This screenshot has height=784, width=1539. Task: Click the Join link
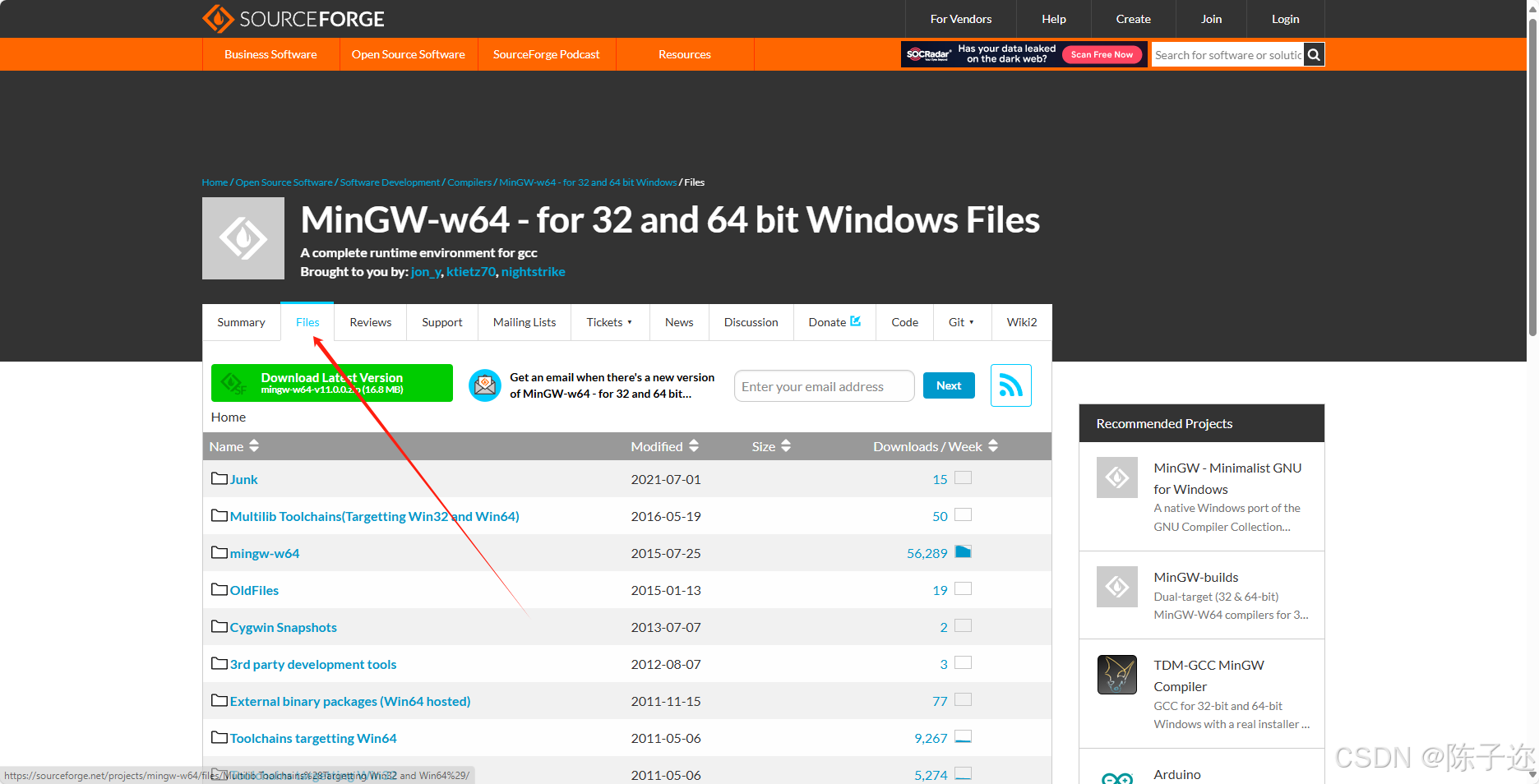click(1212, 19)
